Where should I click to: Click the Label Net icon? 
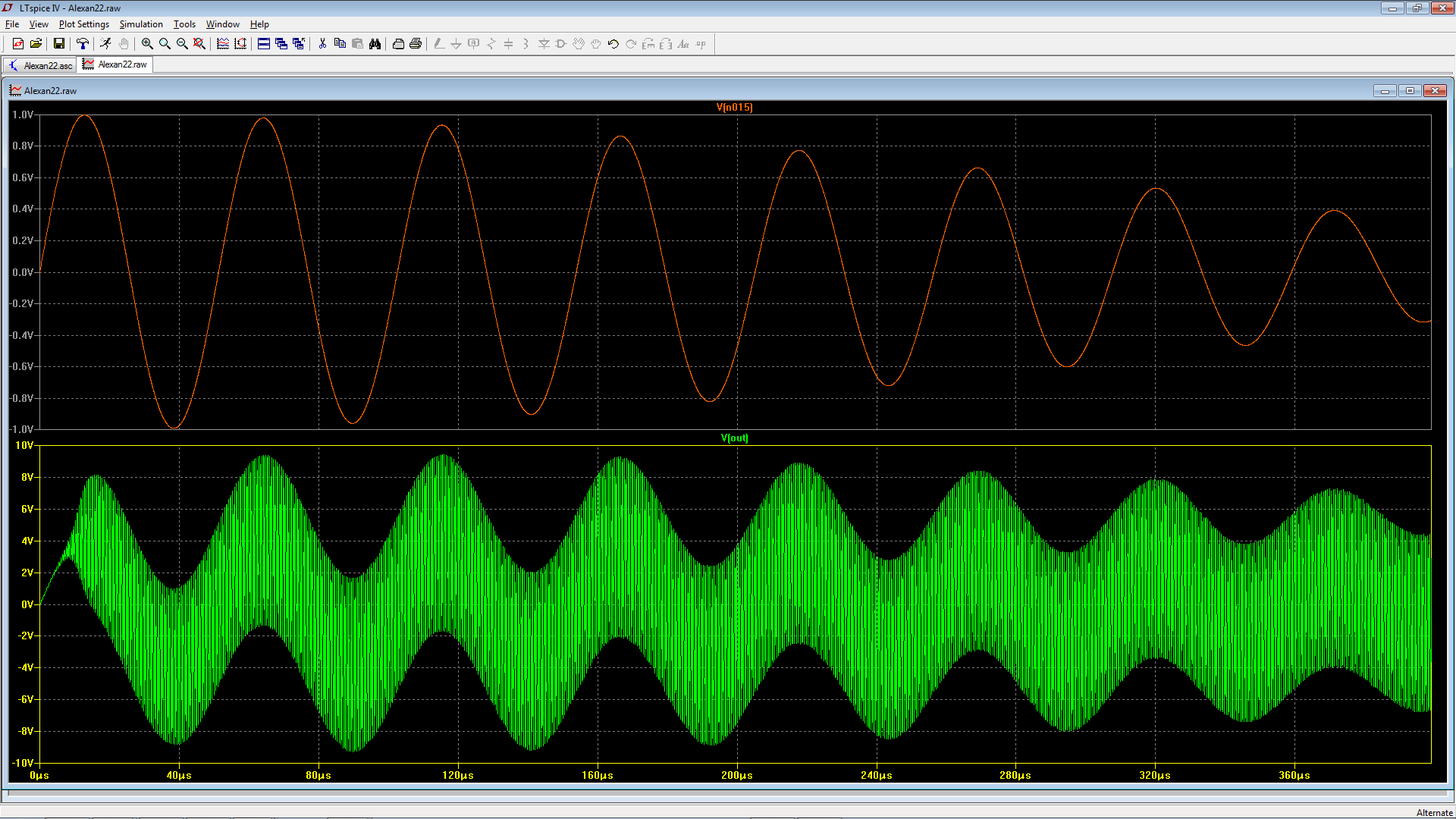(474, 44)
